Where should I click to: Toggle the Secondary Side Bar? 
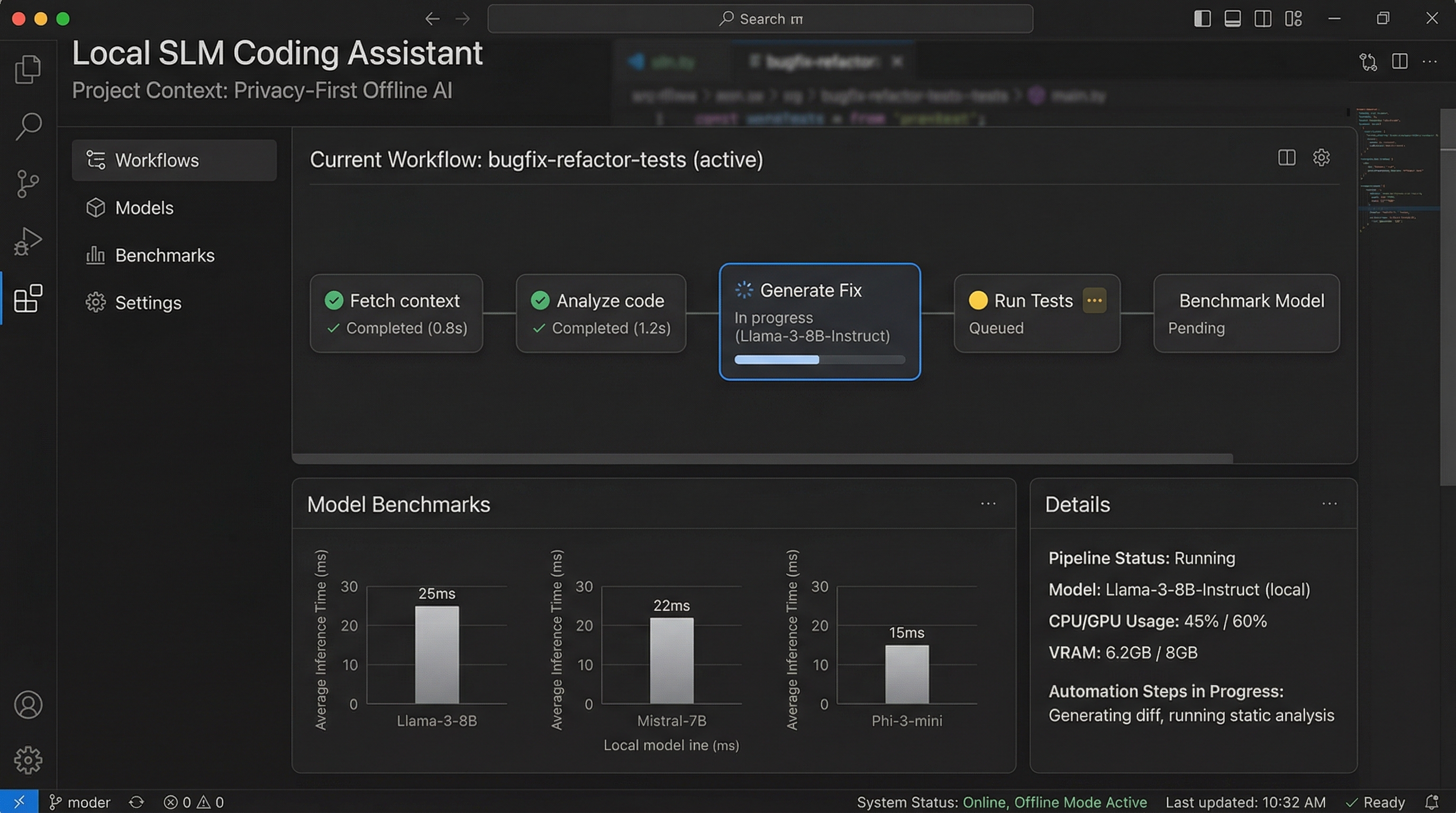coord(1263,19)
